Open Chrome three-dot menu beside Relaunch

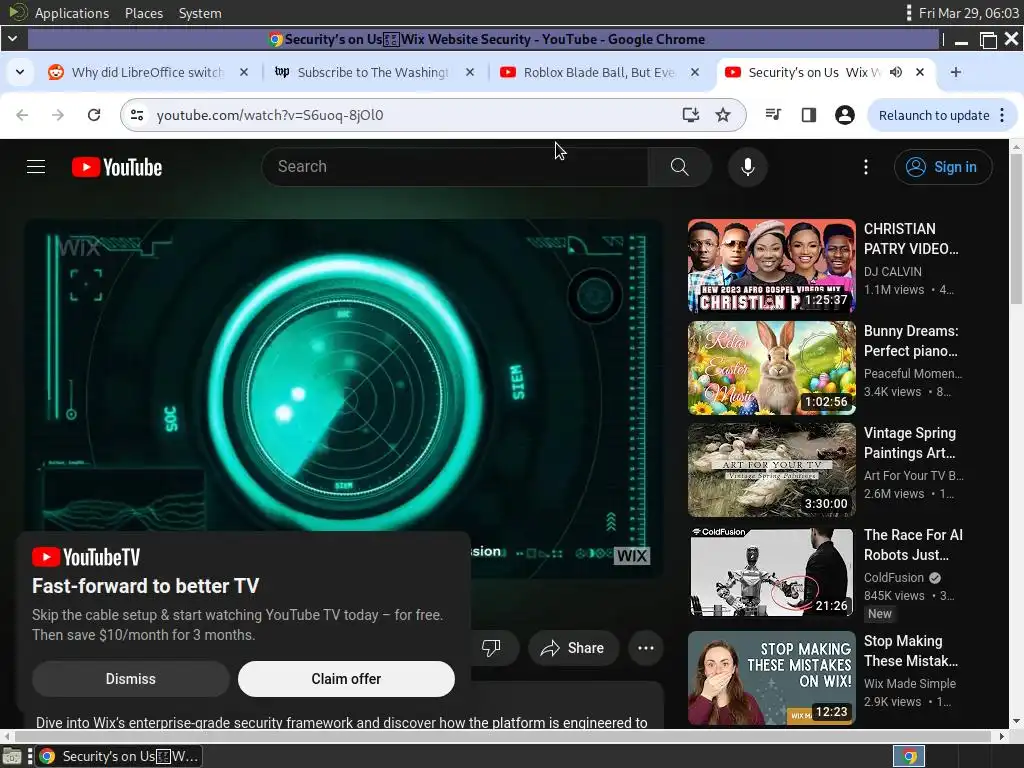point(1002,115)
